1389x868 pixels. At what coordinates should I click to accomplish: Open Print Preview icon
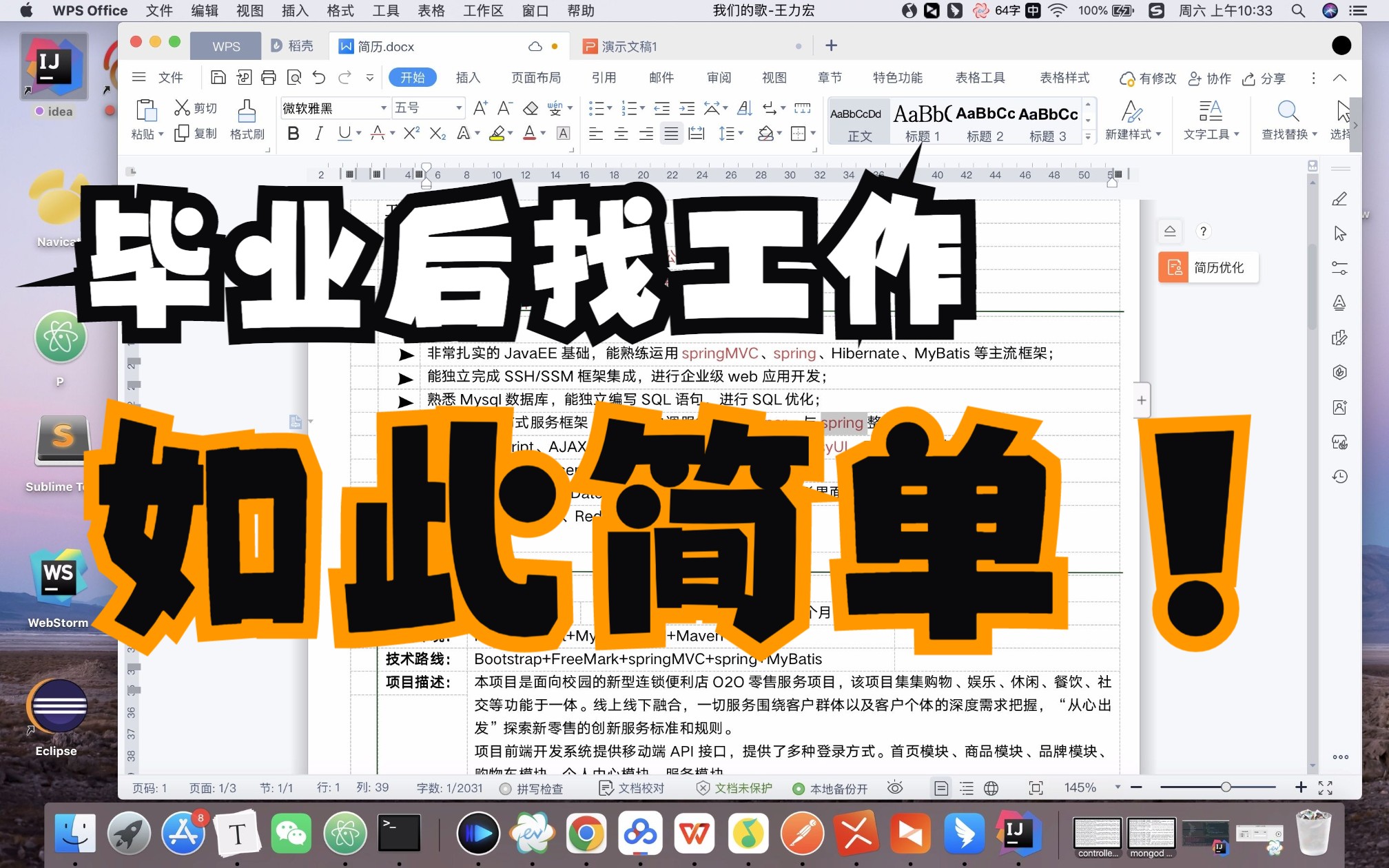294,78
